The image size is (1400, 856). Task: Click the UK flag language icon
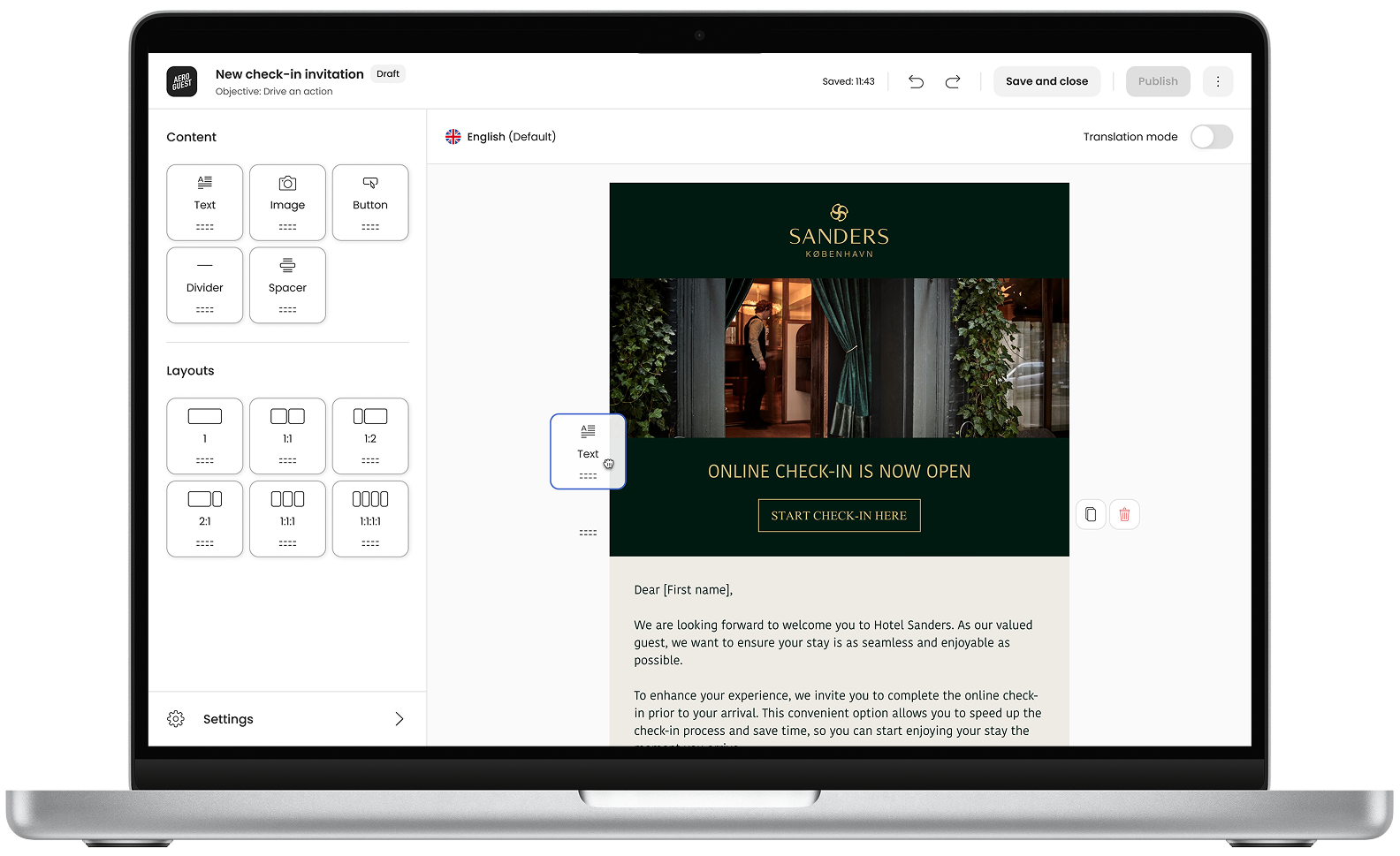tap(453, 137)
